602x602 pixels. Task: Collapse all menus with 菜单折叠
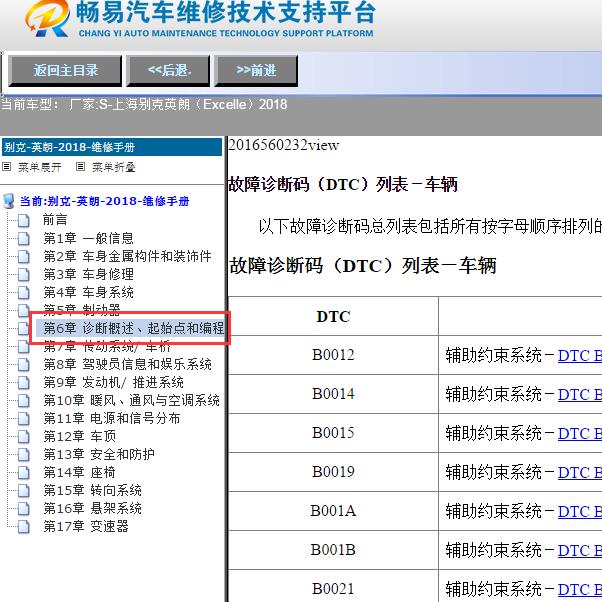click(114, 167)
